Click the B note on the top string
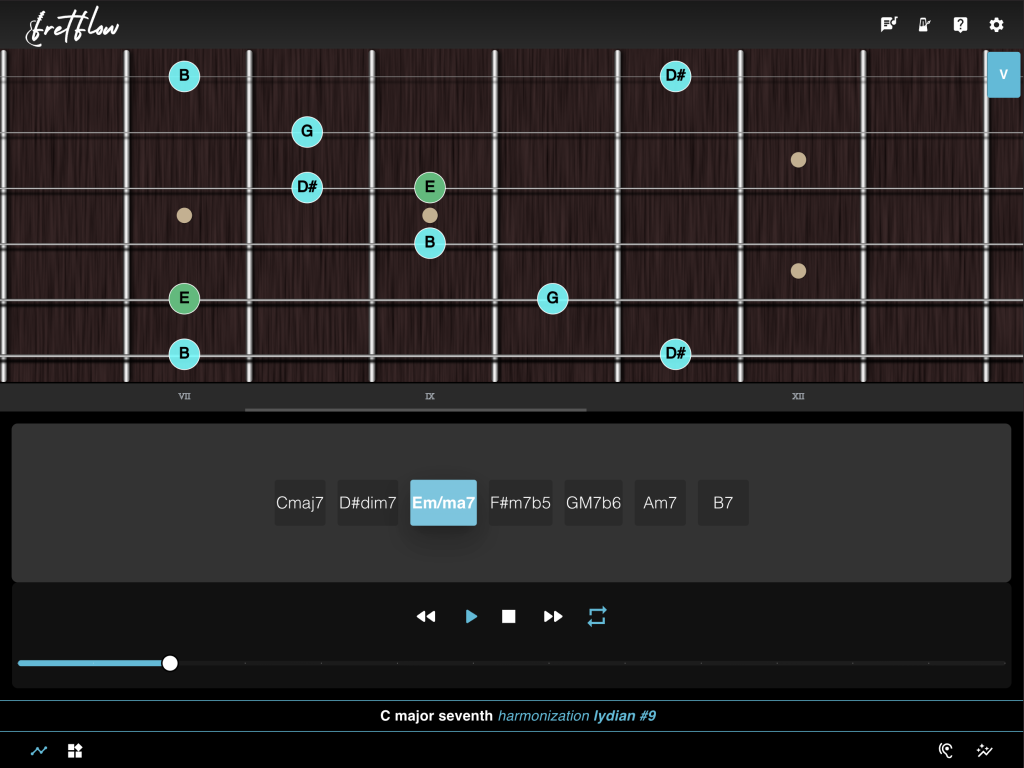This screenshot has width=1024, height=768. pyautogui.click(x=184, y=76)
